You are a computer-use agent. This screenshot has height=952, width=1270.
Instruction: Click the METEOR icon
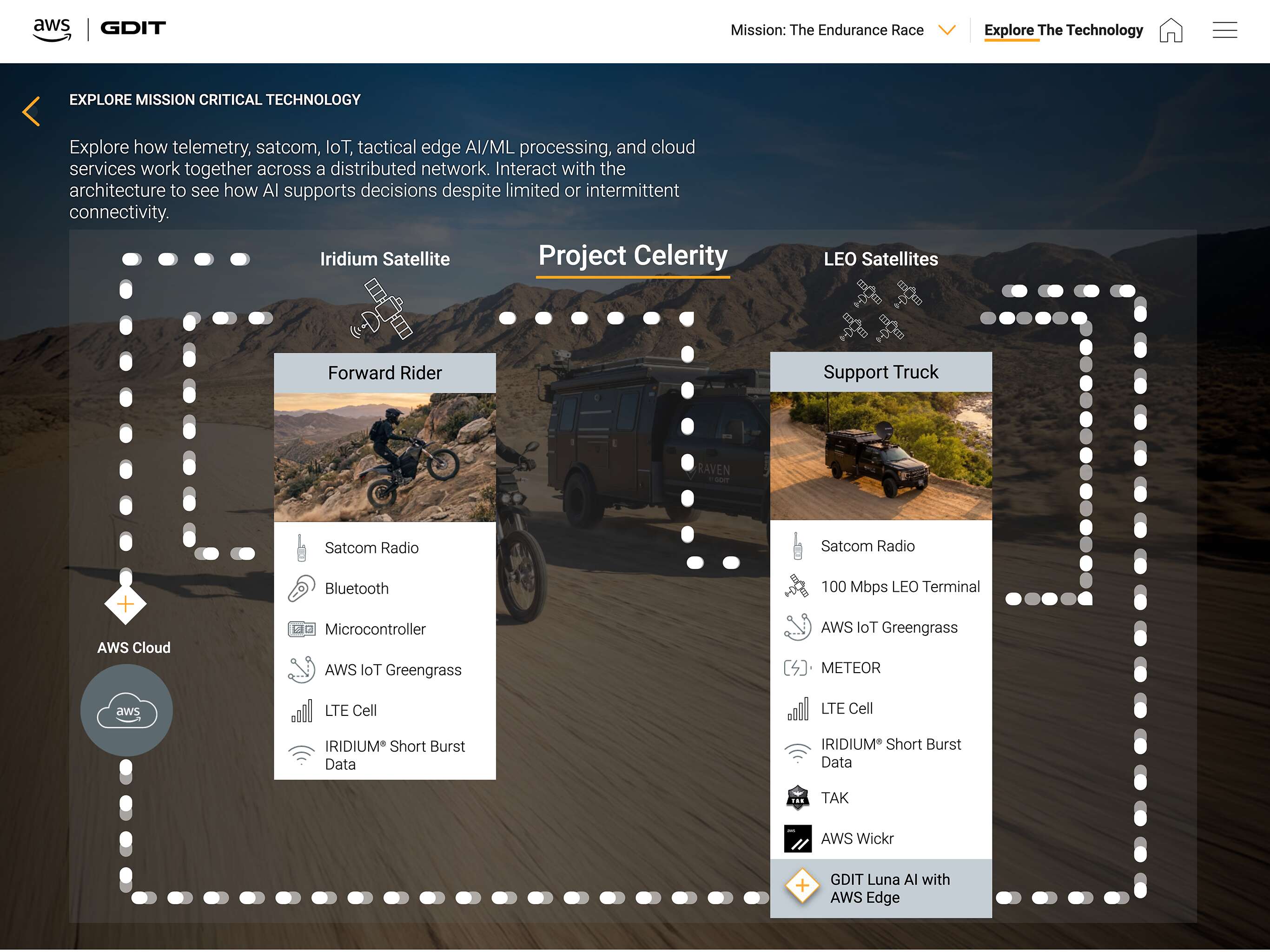[x=798, y=668]
